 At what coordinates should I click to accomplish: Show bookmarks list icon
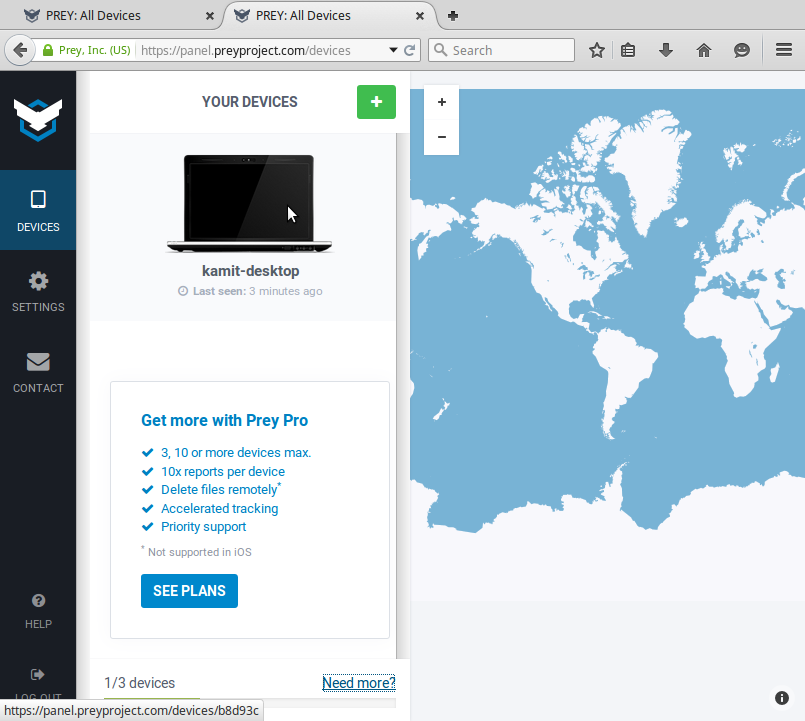(x=628, y=50)
